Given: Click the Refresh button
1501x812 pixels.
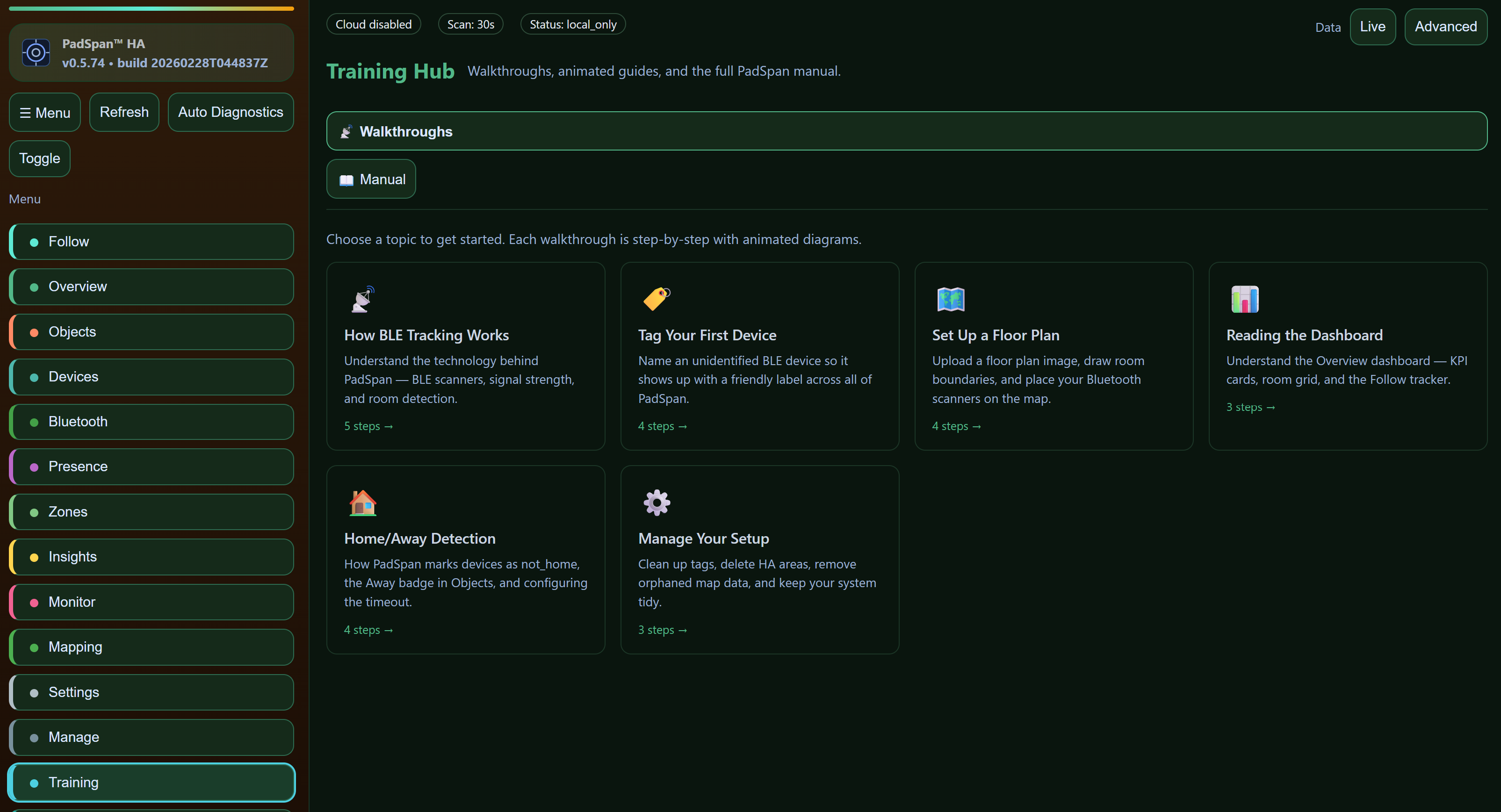Looking at the screenshot, I should click(x=124, y=112).
